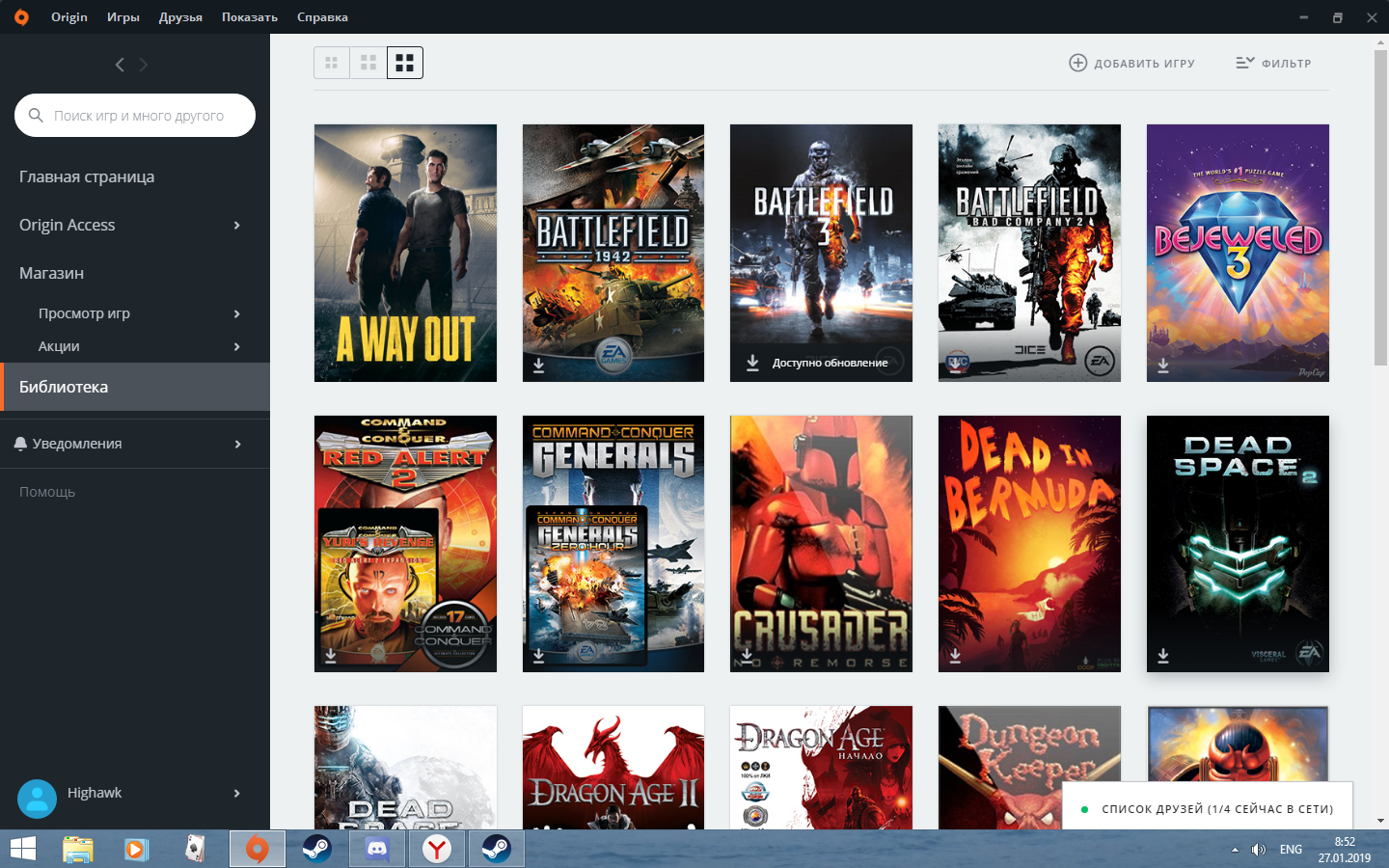Open Главная страница in sidebar
1389x868 pixels.
87,176
